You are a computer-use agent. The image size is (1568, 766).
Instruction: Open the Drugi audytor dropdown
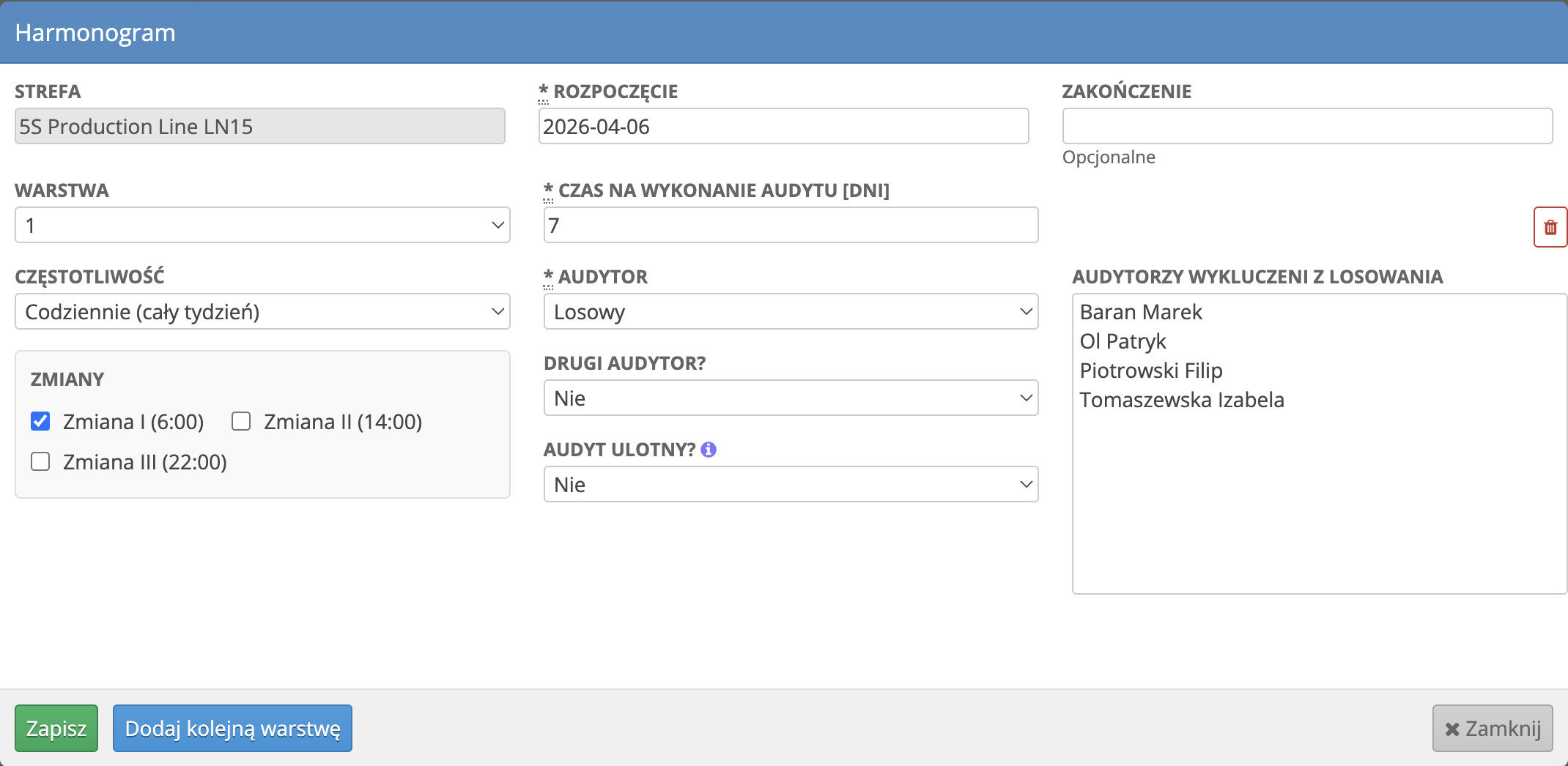click(x=791, y=398)
